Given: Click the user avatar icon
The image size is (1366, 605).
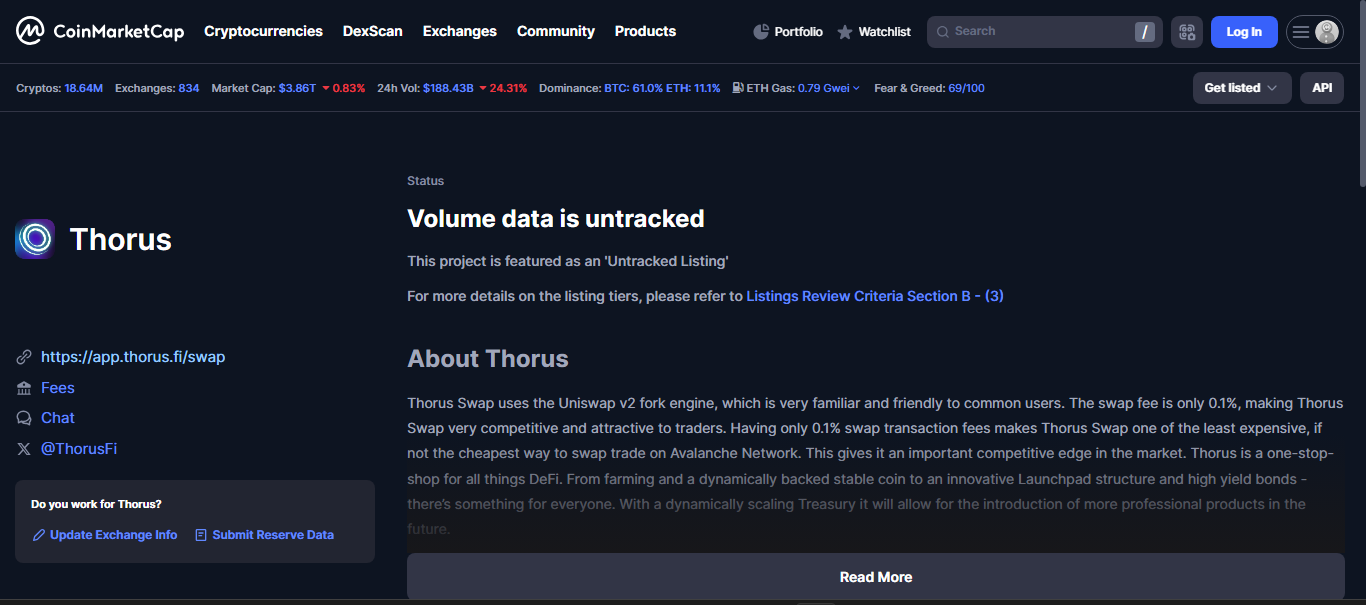Looking at the screenshot, I should point(1327,32).
